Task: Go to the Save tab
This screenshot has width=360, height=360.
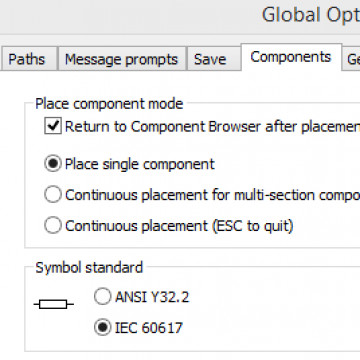Action: point(210,59)
